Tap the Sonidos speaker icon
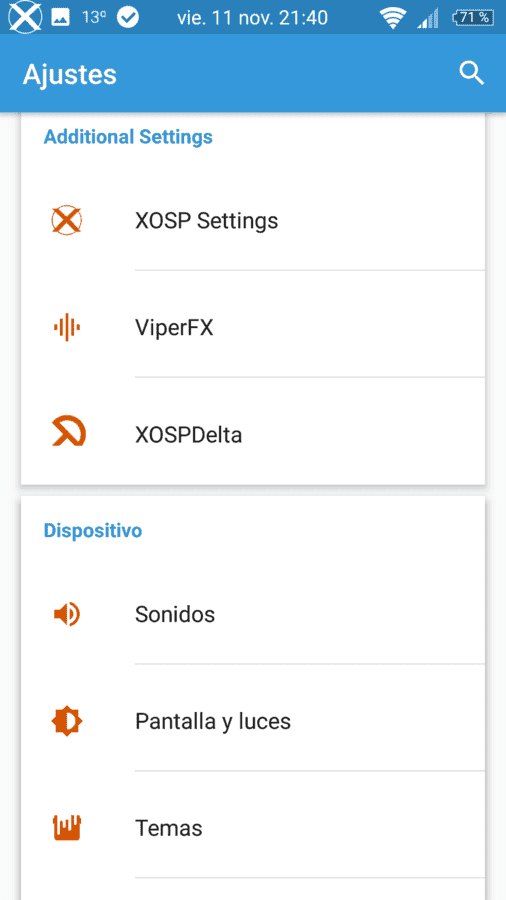The width and height of the screenshot is (506, 900). [x=67, y=615]
